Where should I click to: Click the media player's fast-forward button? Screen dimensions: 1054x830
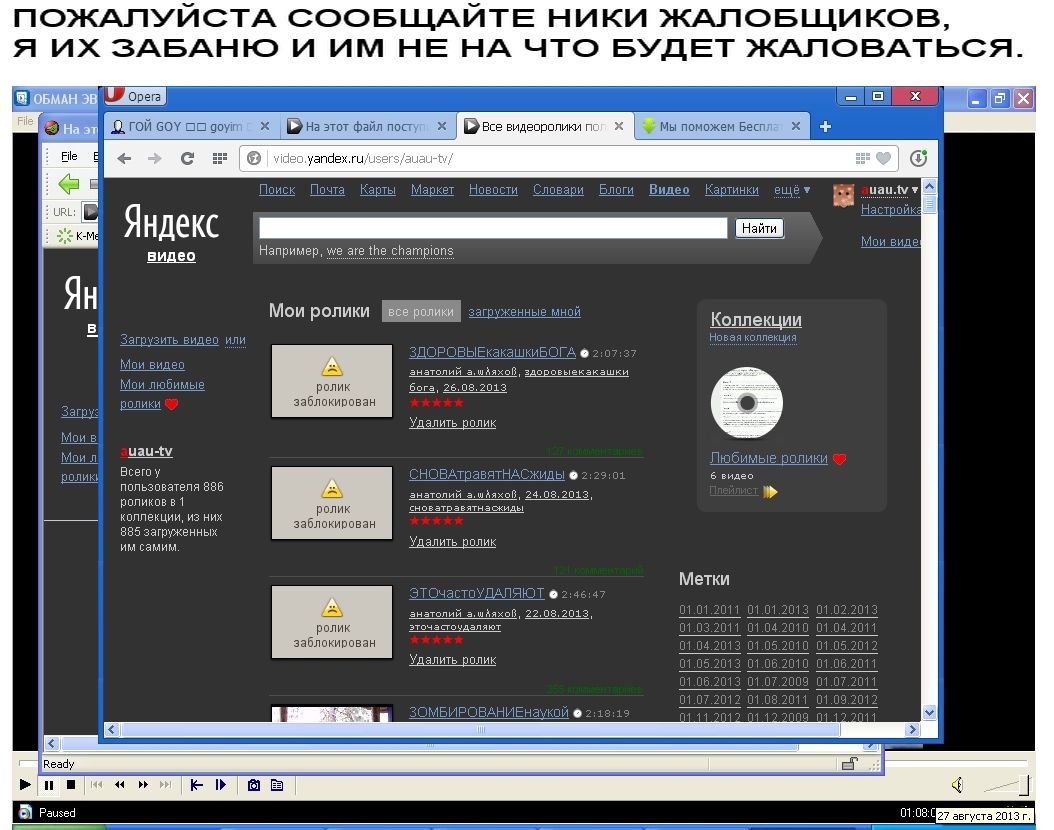[x=143, y=784]
